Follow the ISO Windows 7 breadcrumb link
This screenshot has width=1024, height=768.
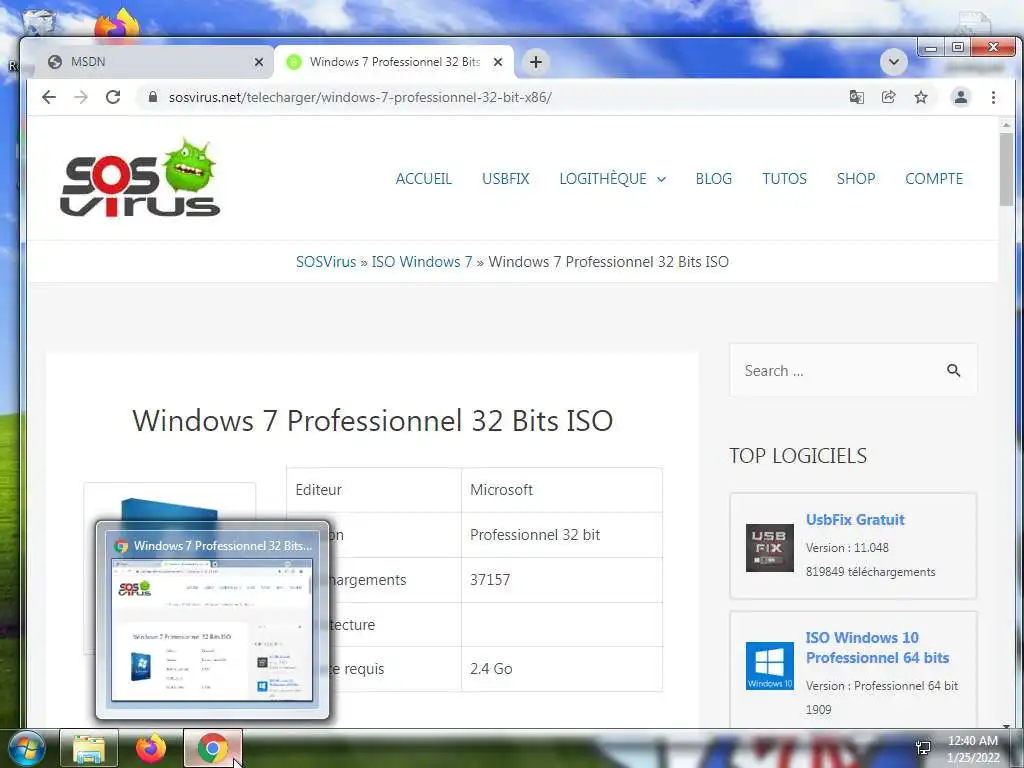click(421, 262)
